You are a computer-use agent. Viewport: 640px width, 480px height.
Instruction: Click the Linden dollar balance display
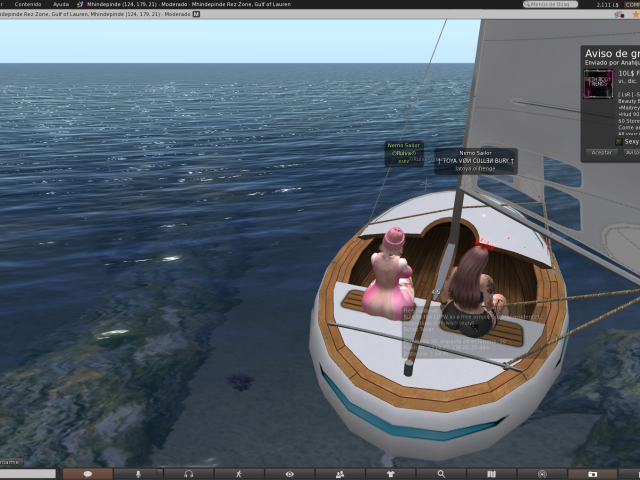click(x=607, y=4)
